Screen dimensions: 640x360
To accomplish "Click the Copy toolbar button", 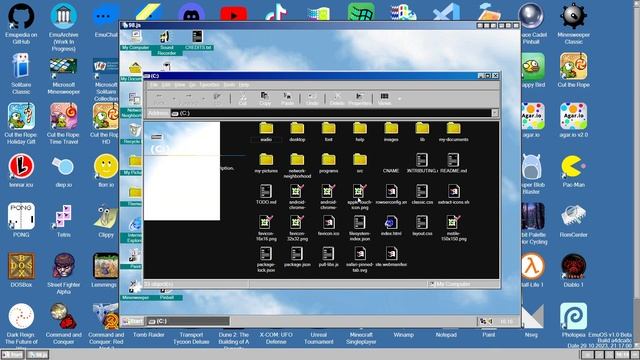I will (x=265, y=99).
